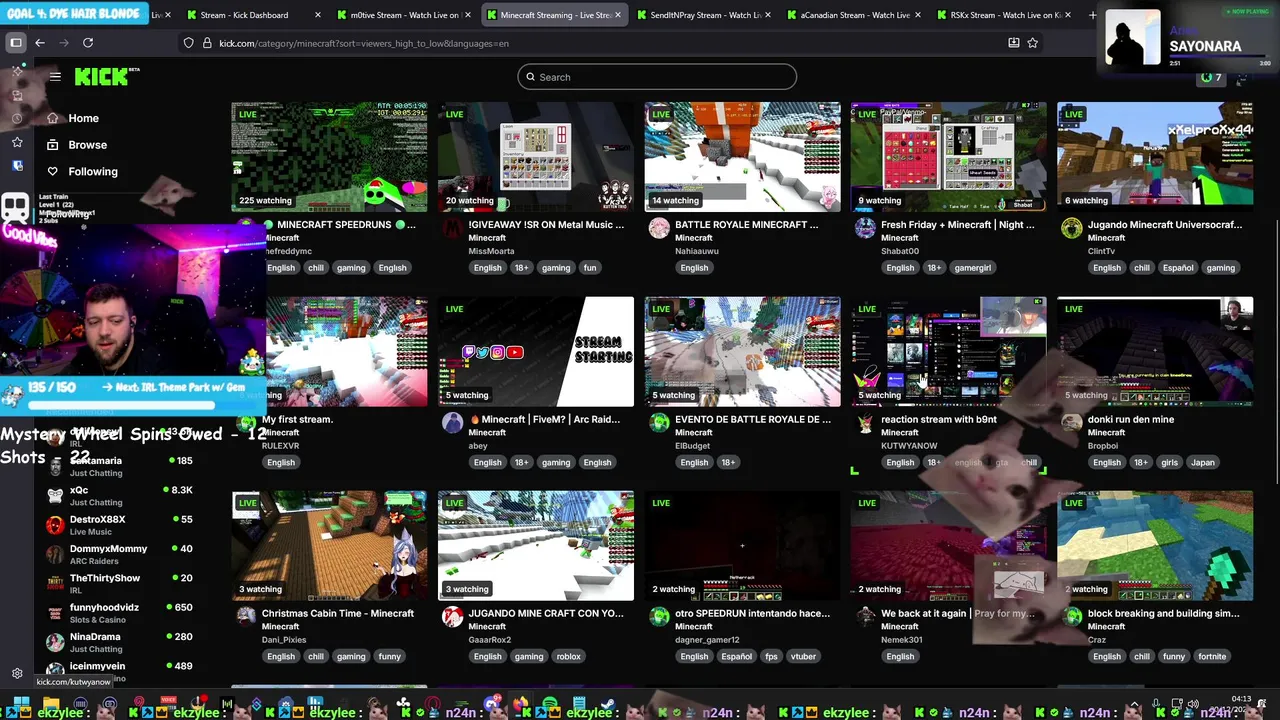Open DestroX88X in followed channels

point(120,525)
